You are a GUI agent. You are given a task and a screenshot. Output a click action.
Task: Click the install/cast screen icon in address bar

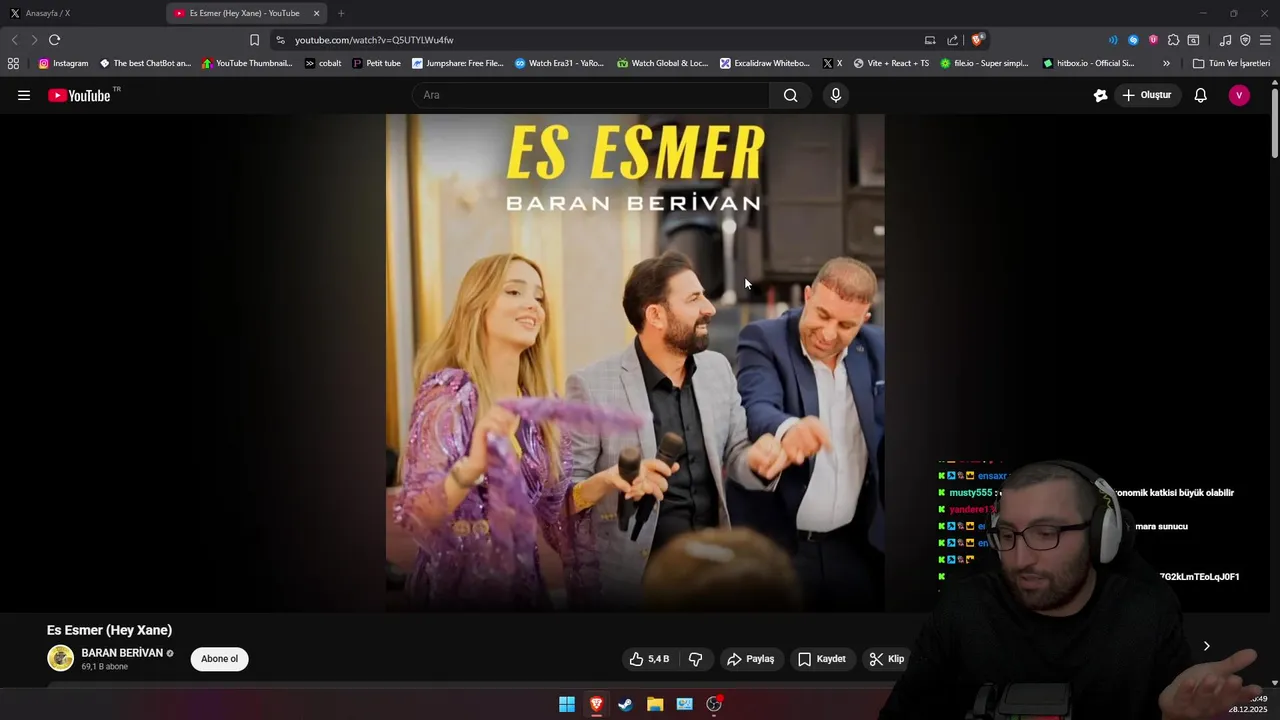(x=930, y=40)
